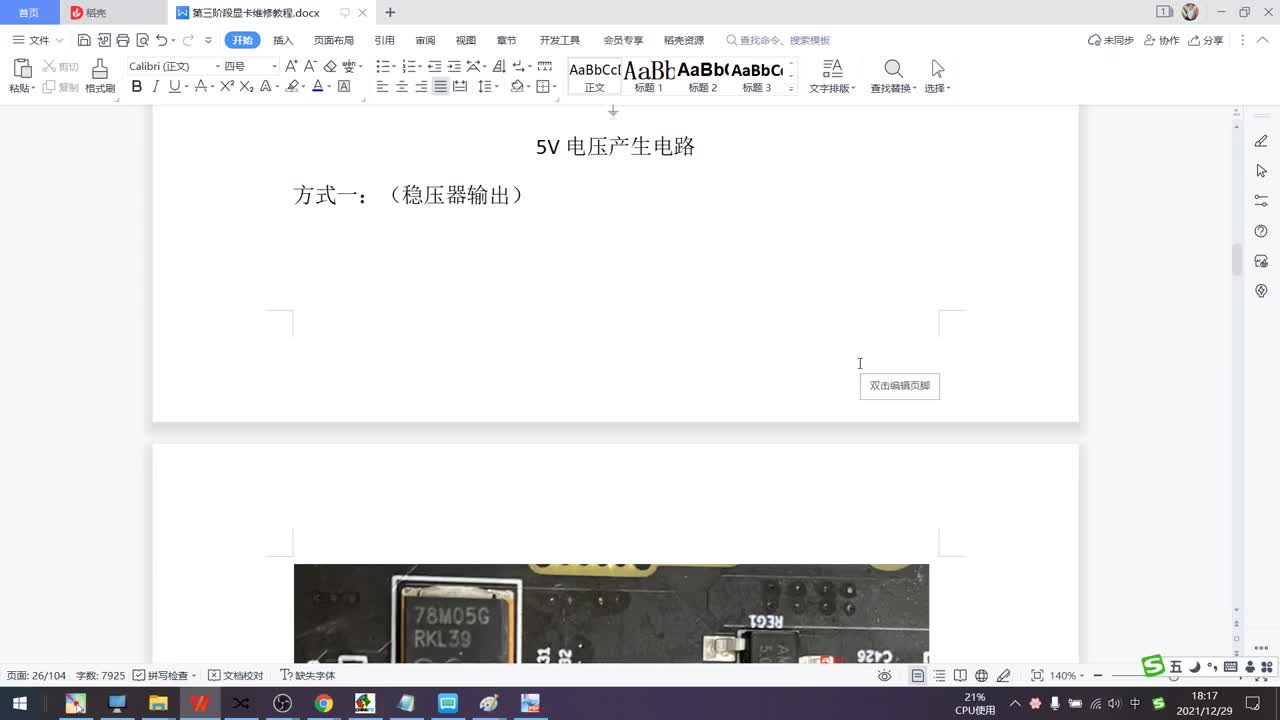Click the Print icon in quick access toolbar

(x=122, y=40)
